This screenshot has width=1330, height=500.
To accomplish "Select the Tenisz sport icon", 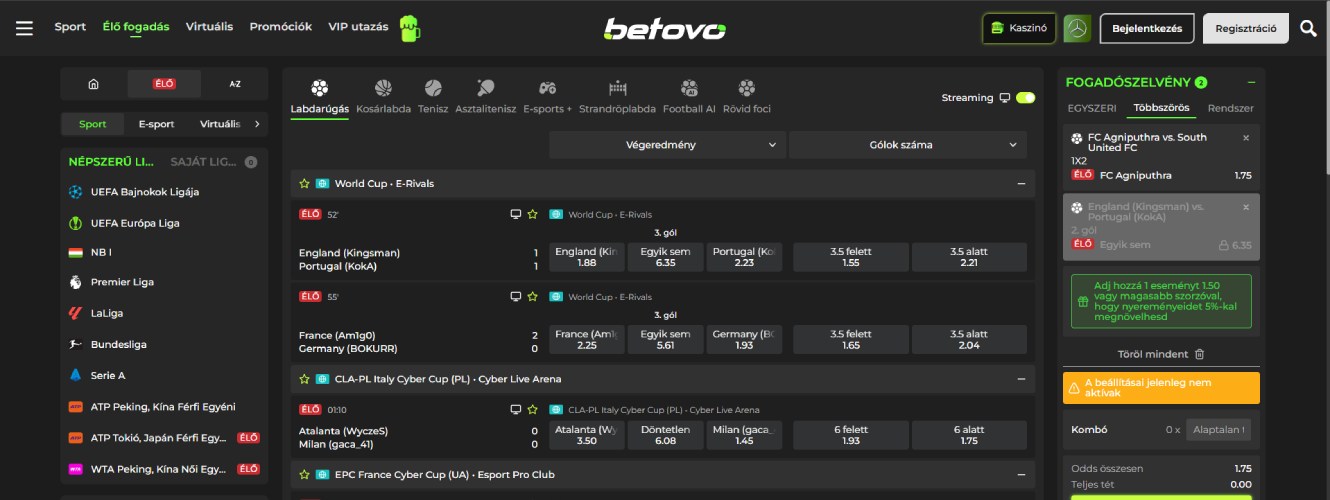I will click(433, 88).
